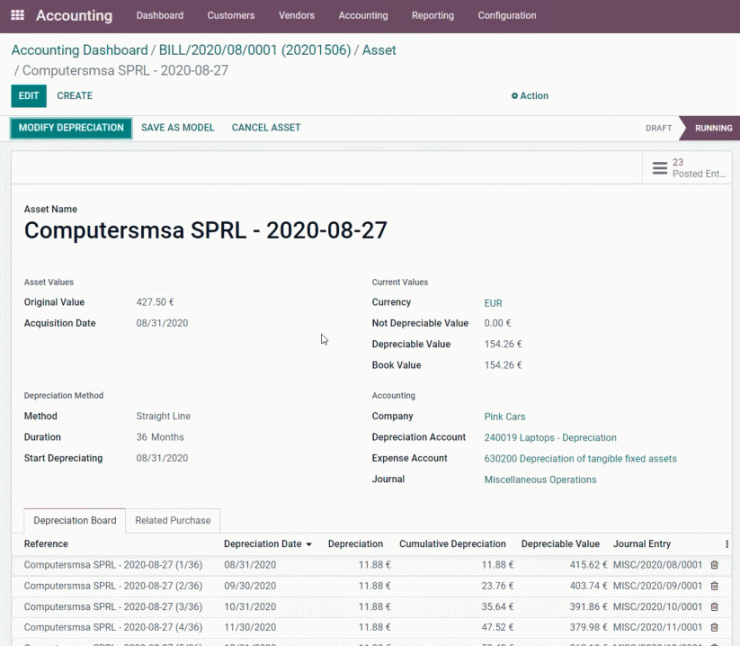Click the Straight Line method value
This screenshot has width=740, height=646.
tap(163, 416)
